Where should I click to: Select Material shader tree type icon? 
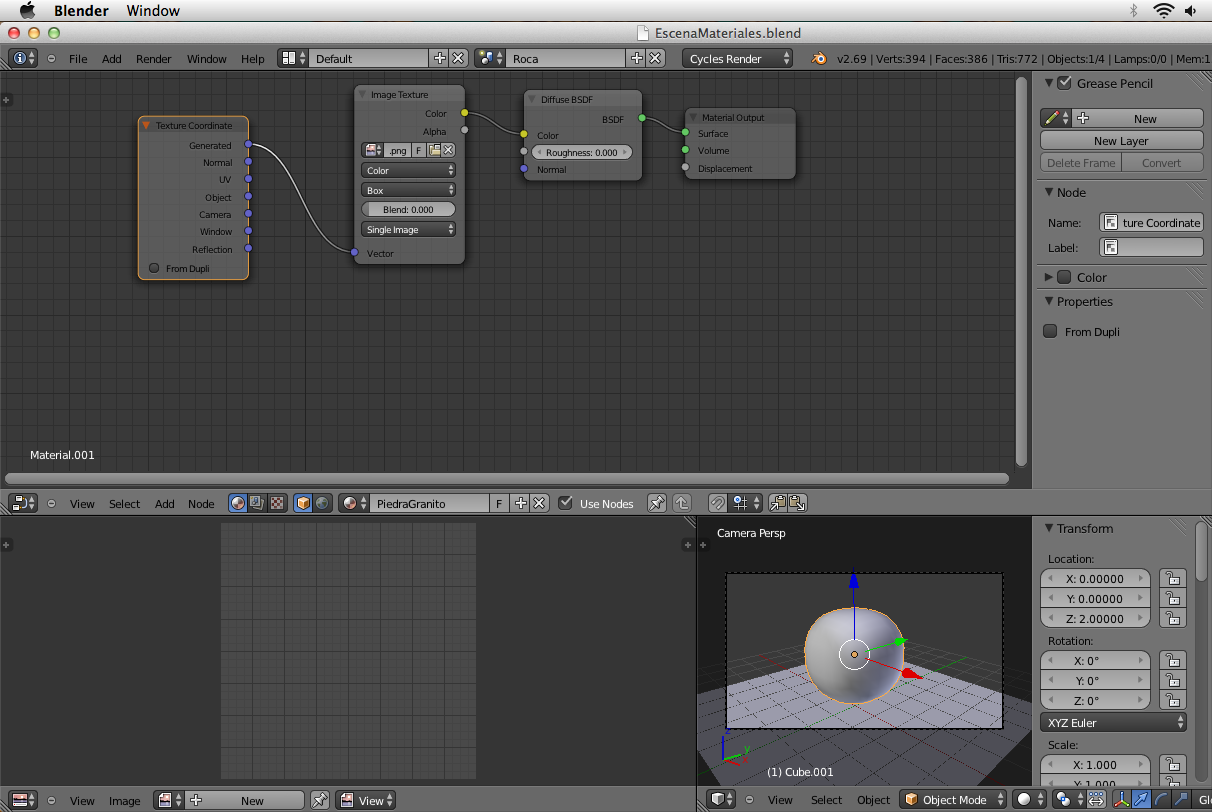pos(238,503)
